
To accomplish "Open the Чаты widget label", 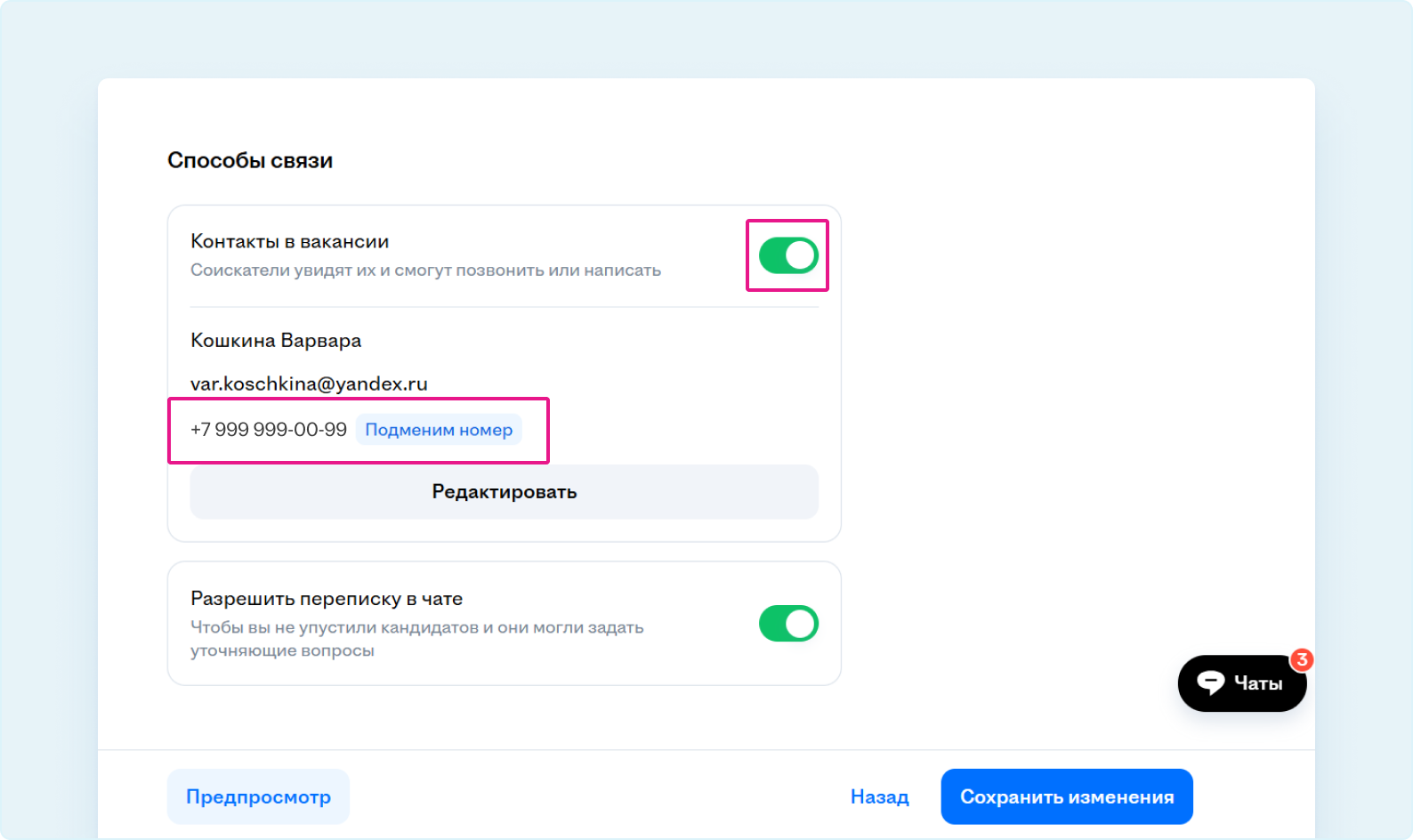I will pos(1258,683).
